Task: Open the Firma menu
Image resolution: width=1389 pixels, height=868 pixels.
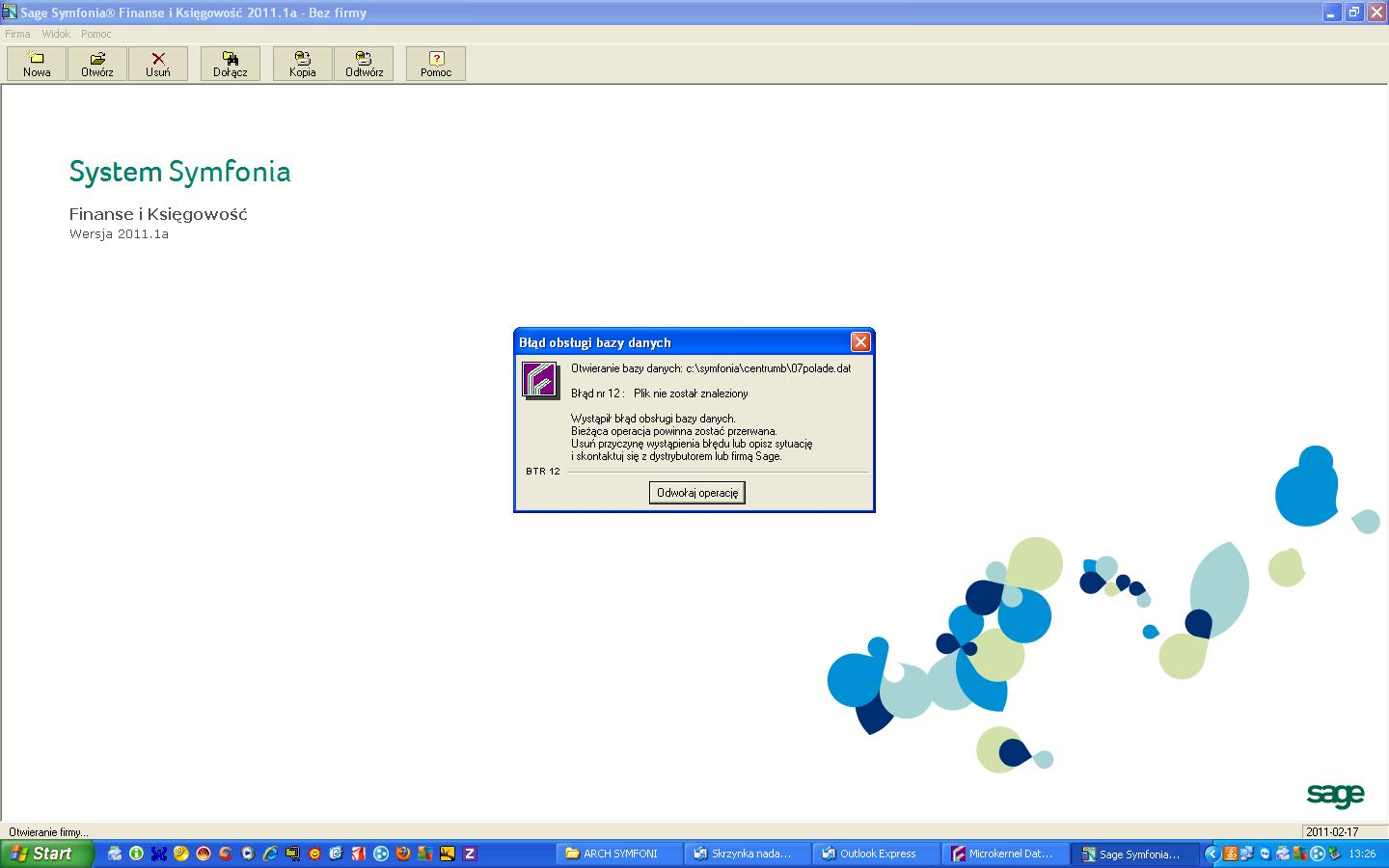Action: (17, 34)
